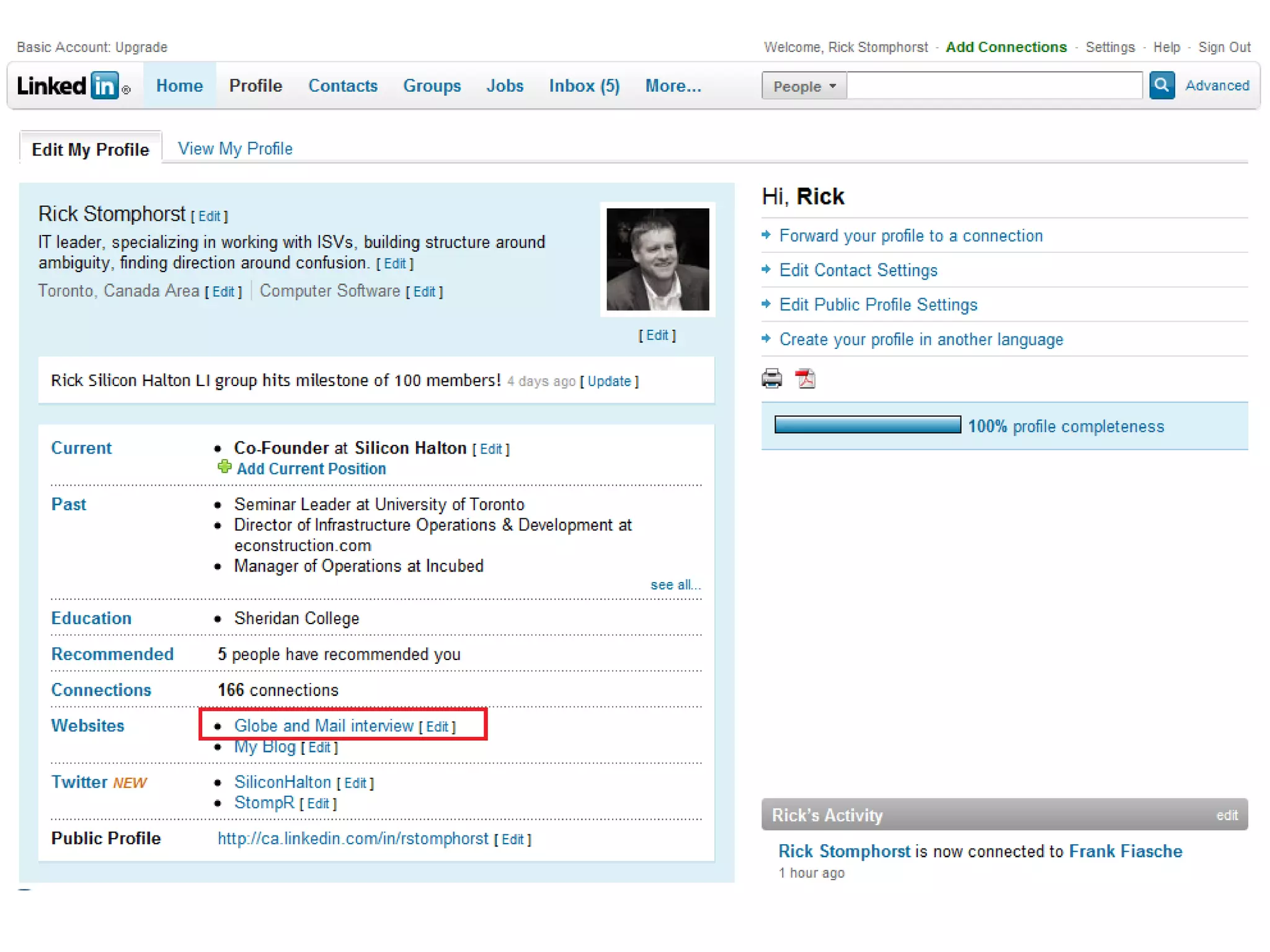Viewport: 1270px width, 952px height.
Task: Click Add Connections link
Action: (x=1005, y=47)
